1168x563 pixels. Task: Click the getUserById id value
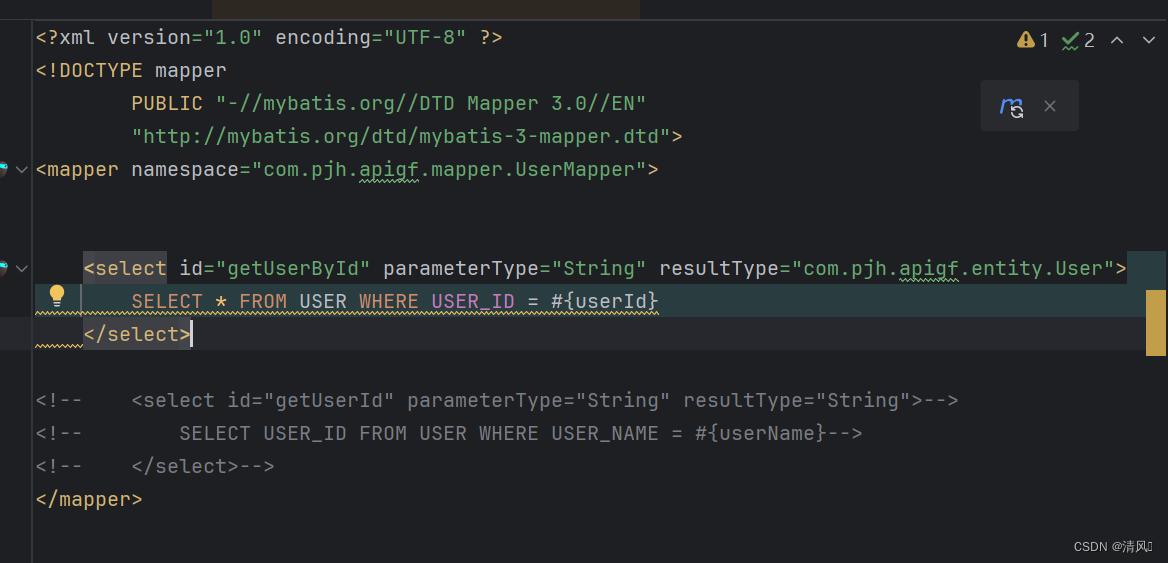(299, 268)
